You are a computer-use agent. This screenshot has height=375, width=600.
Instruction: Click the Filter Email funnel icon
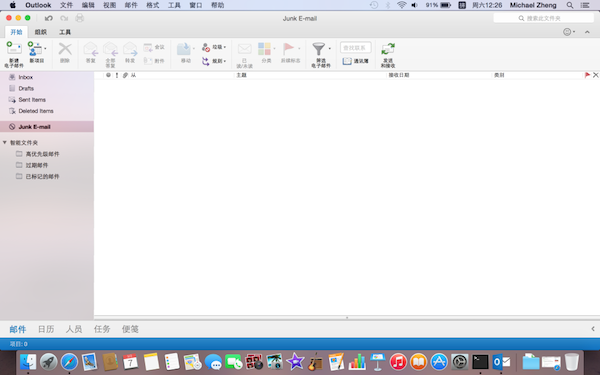pos(318,49)
